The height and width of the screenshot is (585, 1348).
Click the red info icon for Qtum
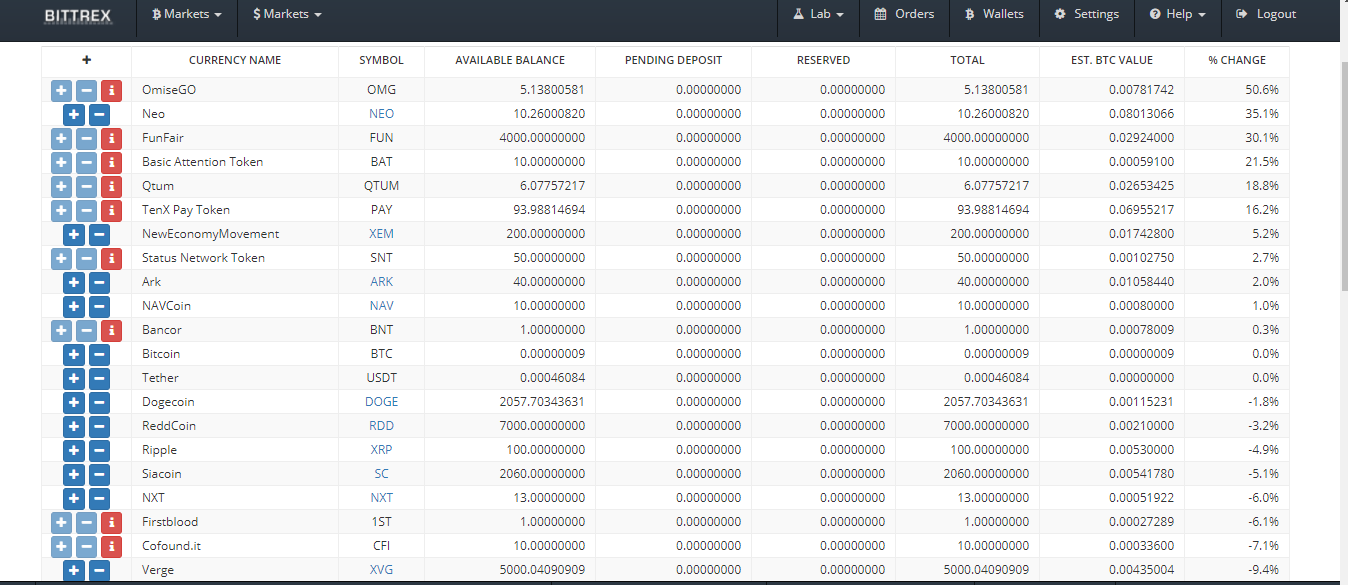(112, 186)
